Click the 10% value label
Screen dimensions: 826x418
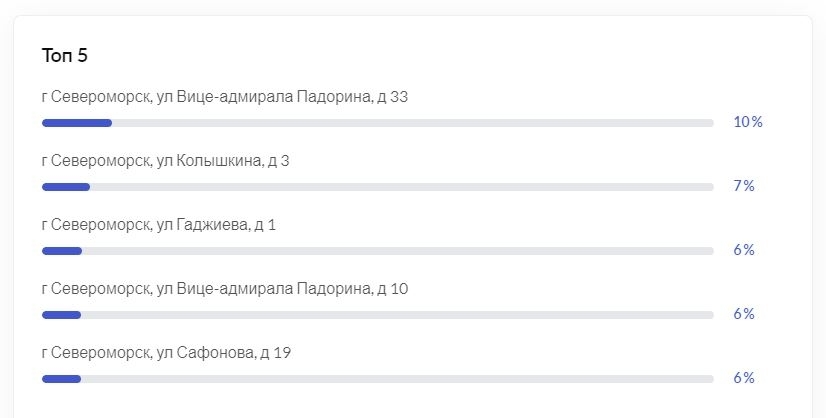click(748, 122)
